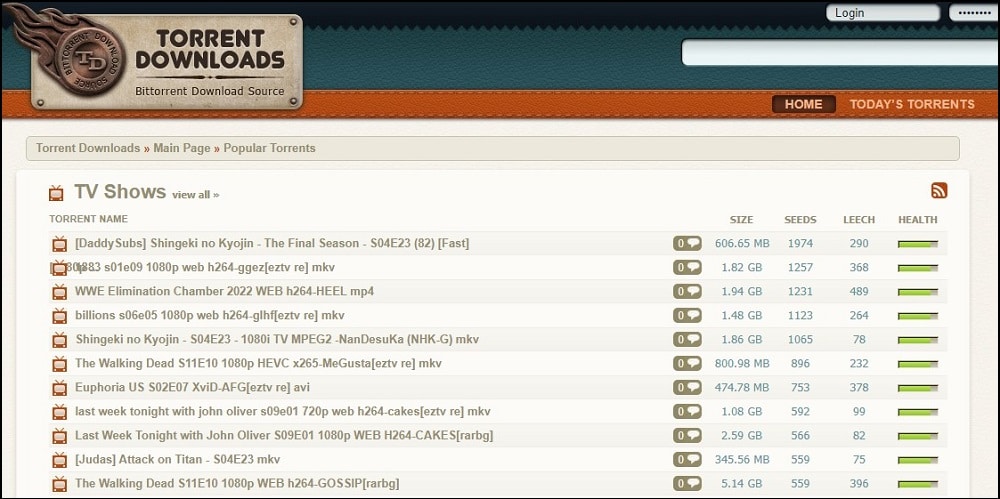Click the Main Page breadcrumb link
This screenshot has width=1000, height=499.
(182, 148)
